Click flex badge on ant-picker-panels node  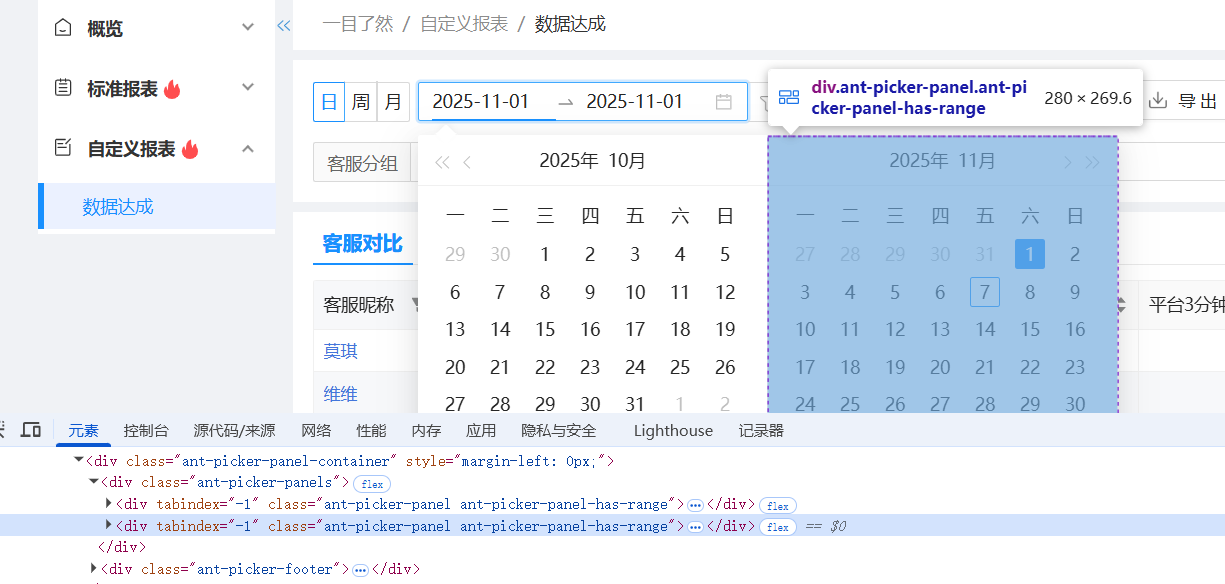[373, 483]
